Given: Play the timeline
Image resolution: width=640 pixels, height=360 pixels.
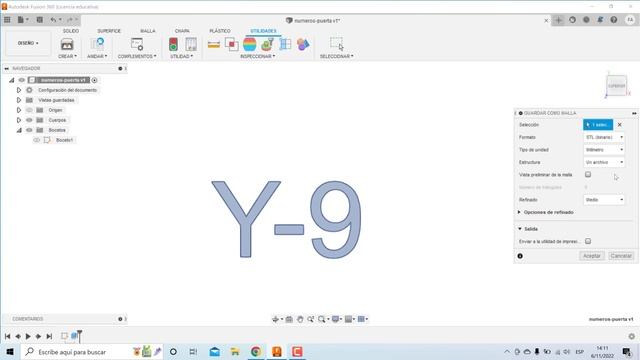Looking at the screenshot, I should click(28, 336).
